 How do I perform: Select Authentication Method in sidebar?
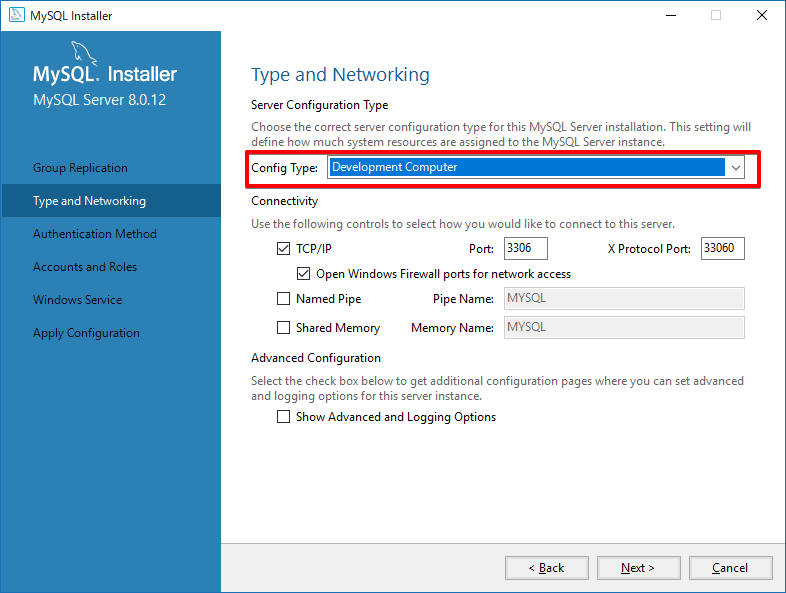click(x=94, y=234)
